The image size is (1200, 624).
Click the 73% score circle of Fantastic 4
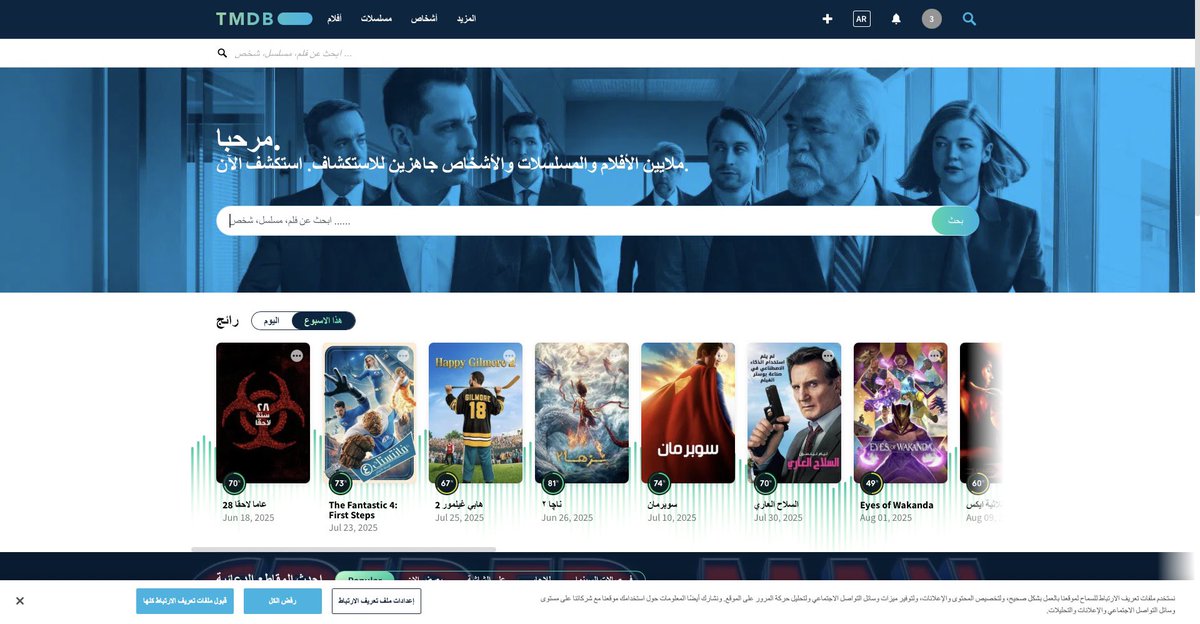click(340, 483)
